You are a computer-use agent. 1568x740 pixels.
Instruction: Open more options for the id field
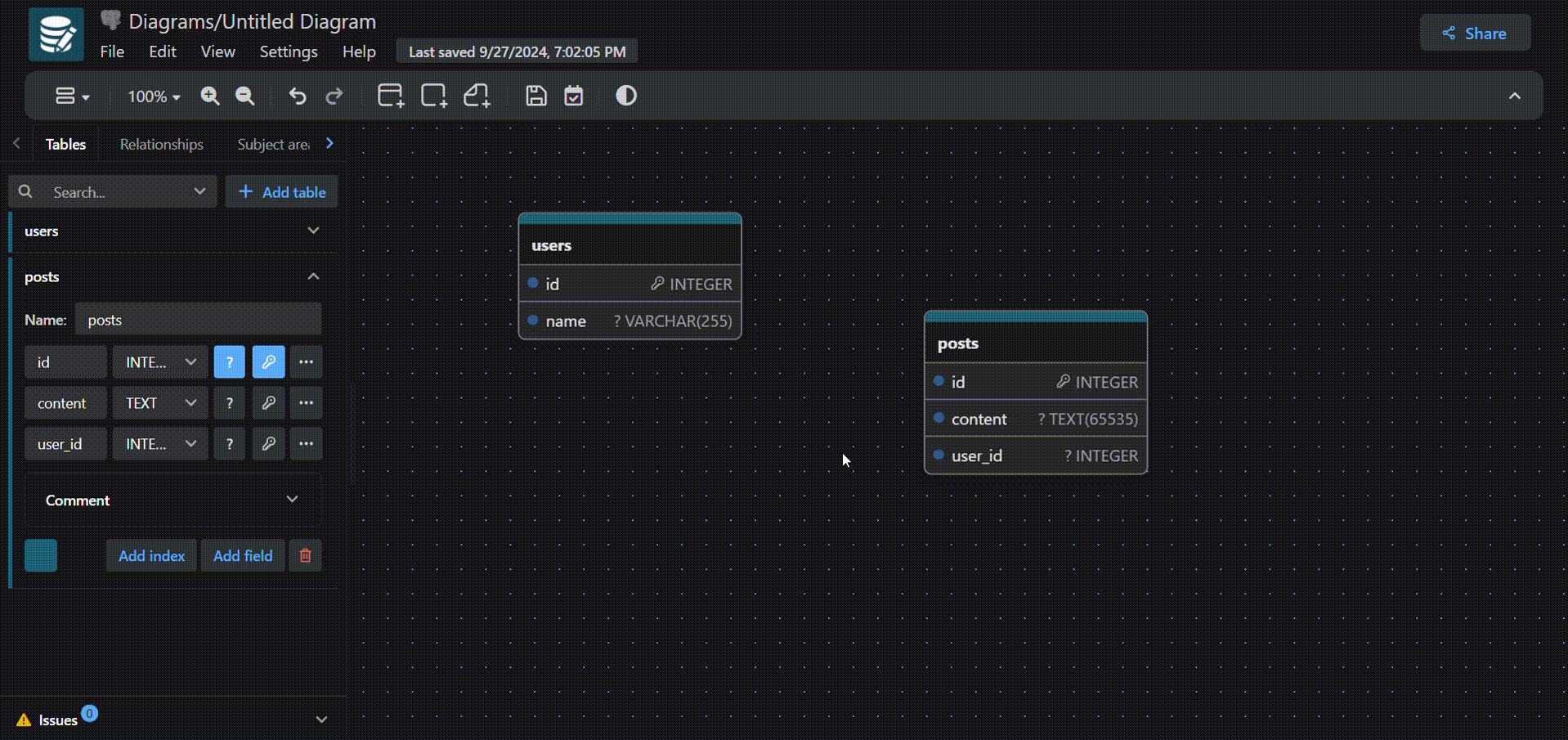[307, 362]
